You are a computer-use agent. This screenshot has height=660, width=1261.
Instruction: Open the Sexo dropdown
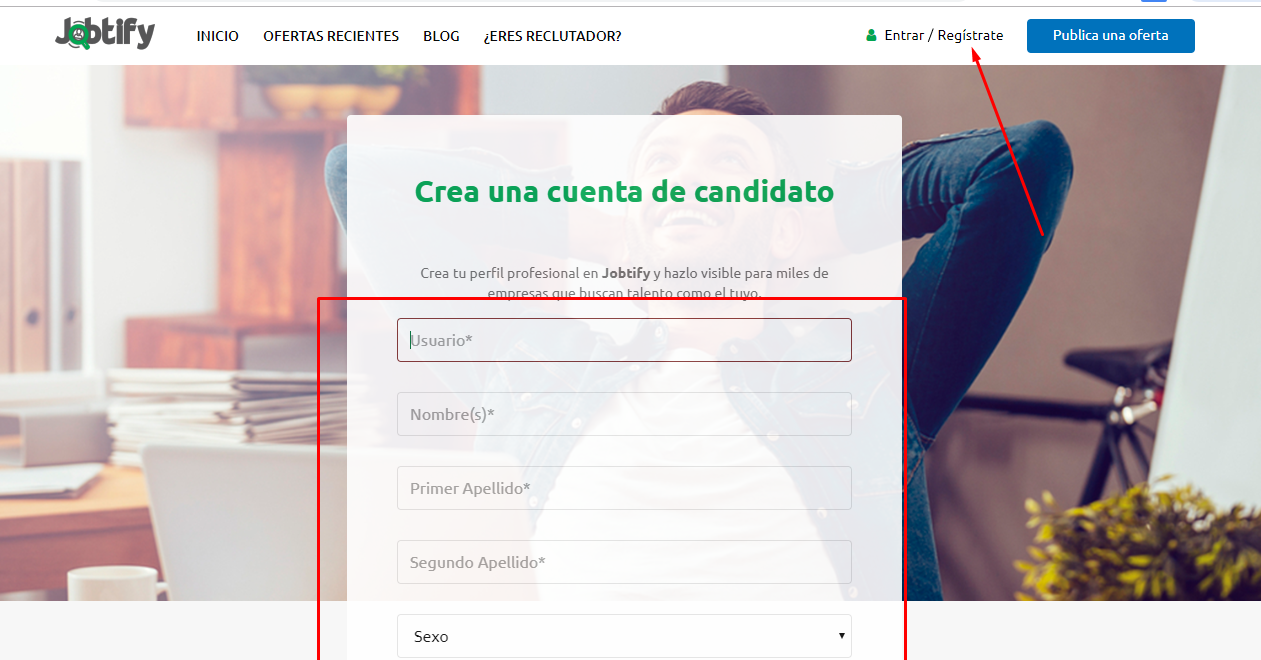pos(624,636)
